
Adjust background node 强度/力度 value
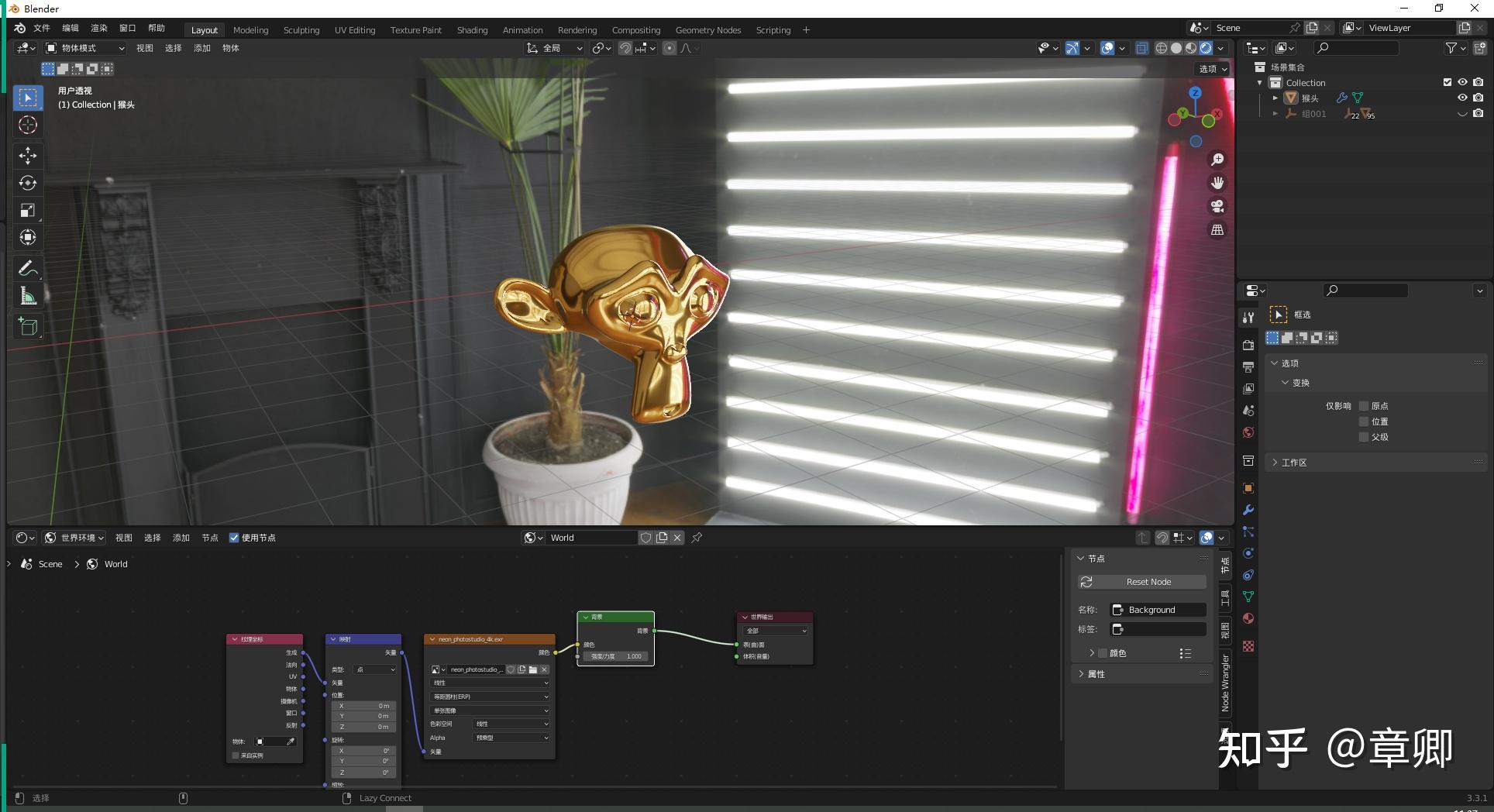(615, 656)
